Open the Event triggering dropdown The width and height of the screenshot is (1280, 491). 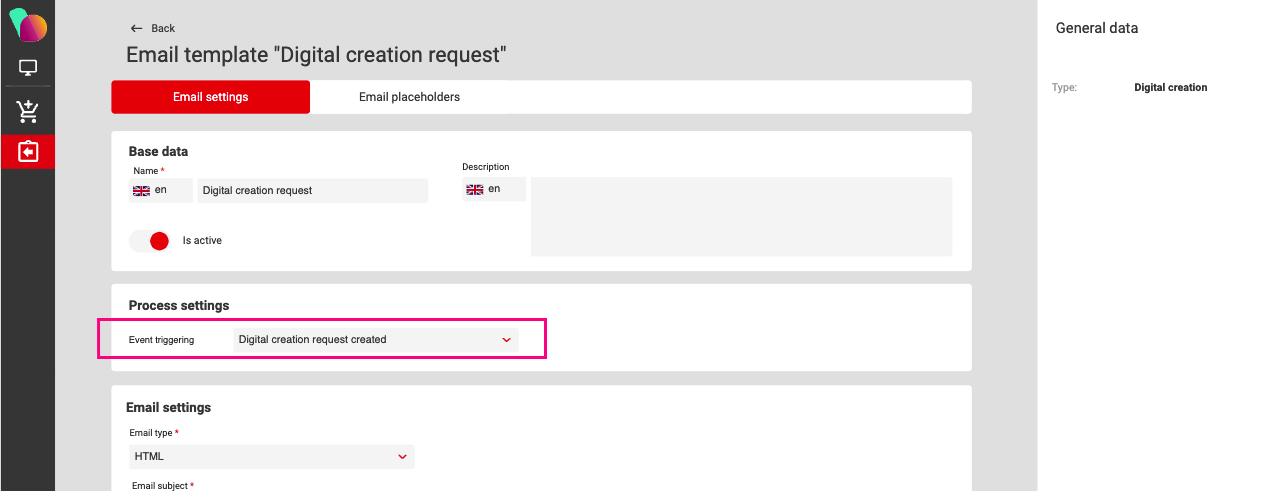[x=375, y=340]
